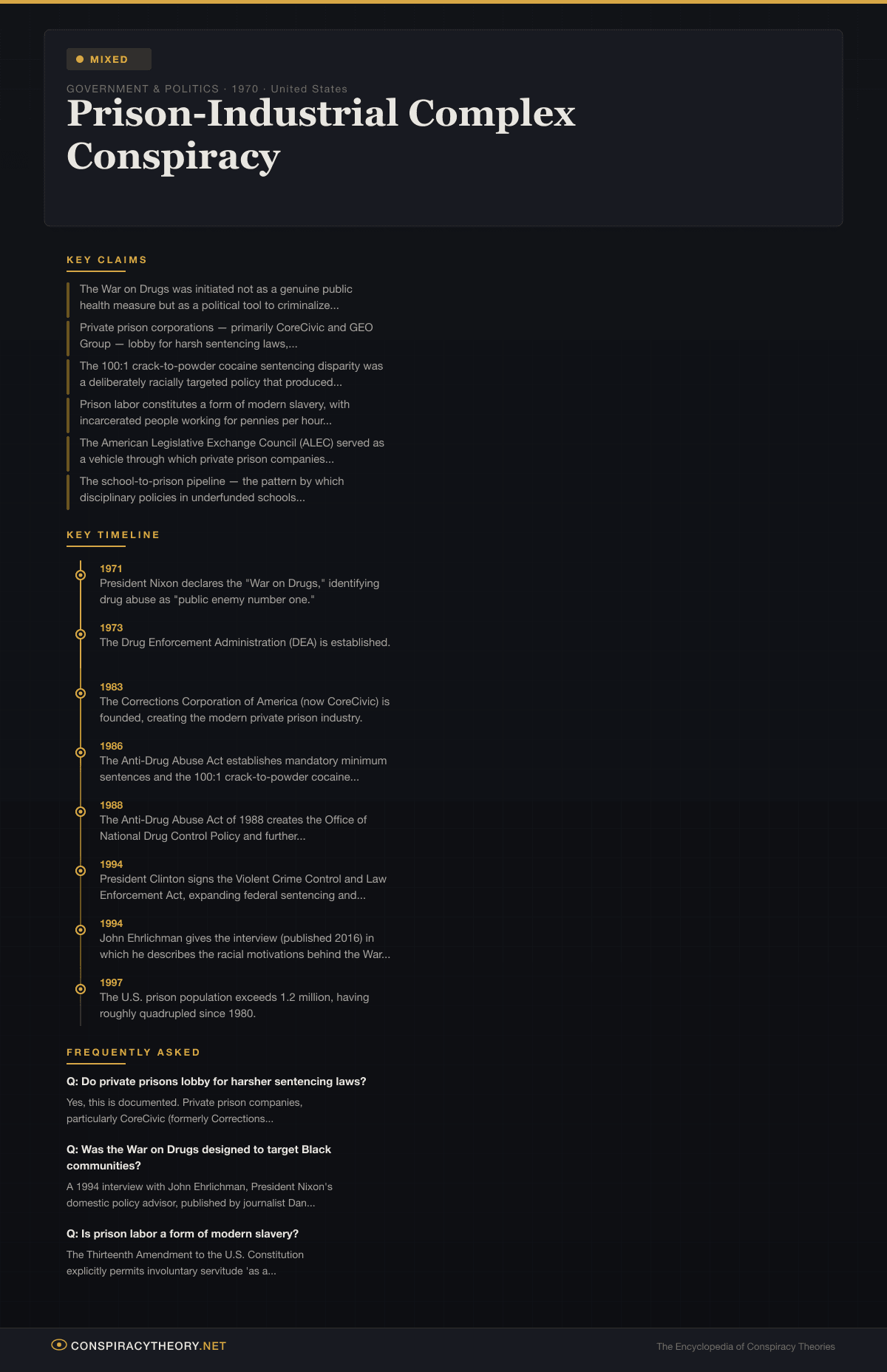Viewport: 887px width, 1372px height.
Task: Click the 1983 CoreCivic timeline marker
Action: pos(81,693)
